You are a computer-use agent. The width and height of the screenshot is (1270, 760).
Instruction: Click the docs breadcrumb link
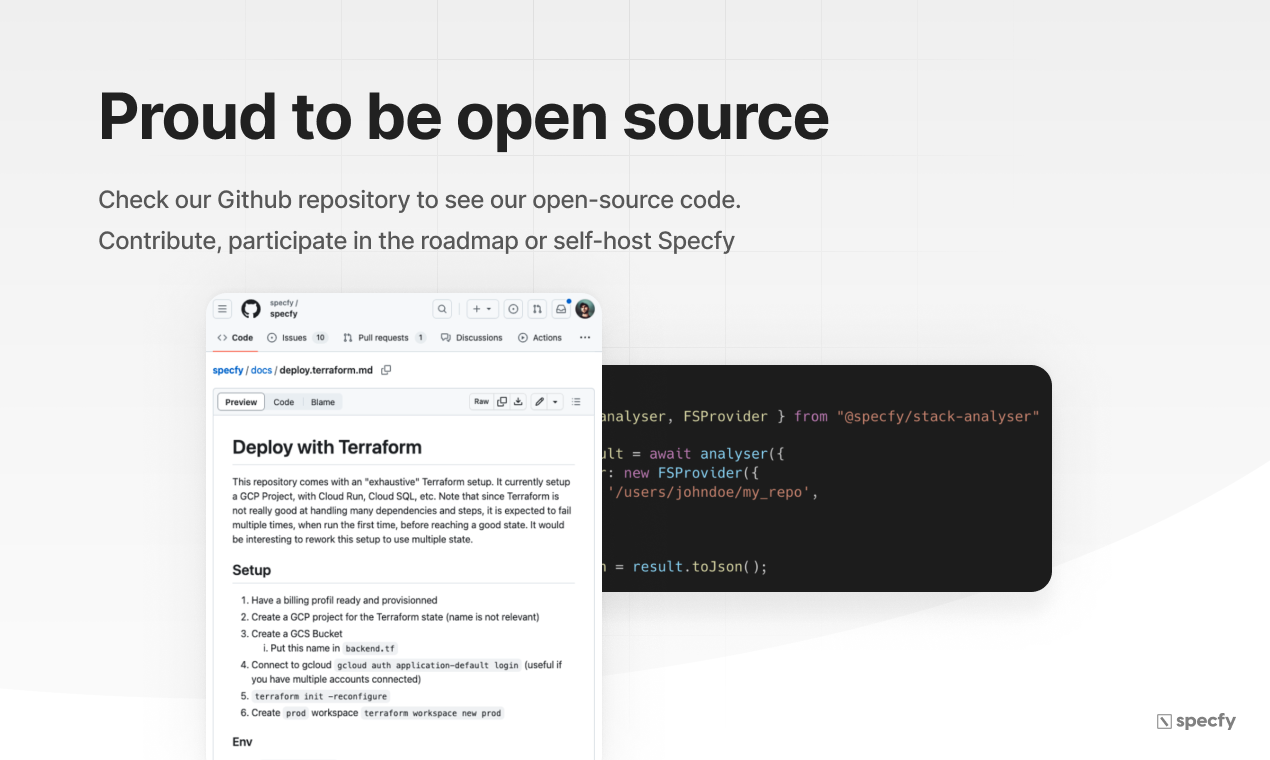point(261,370)
